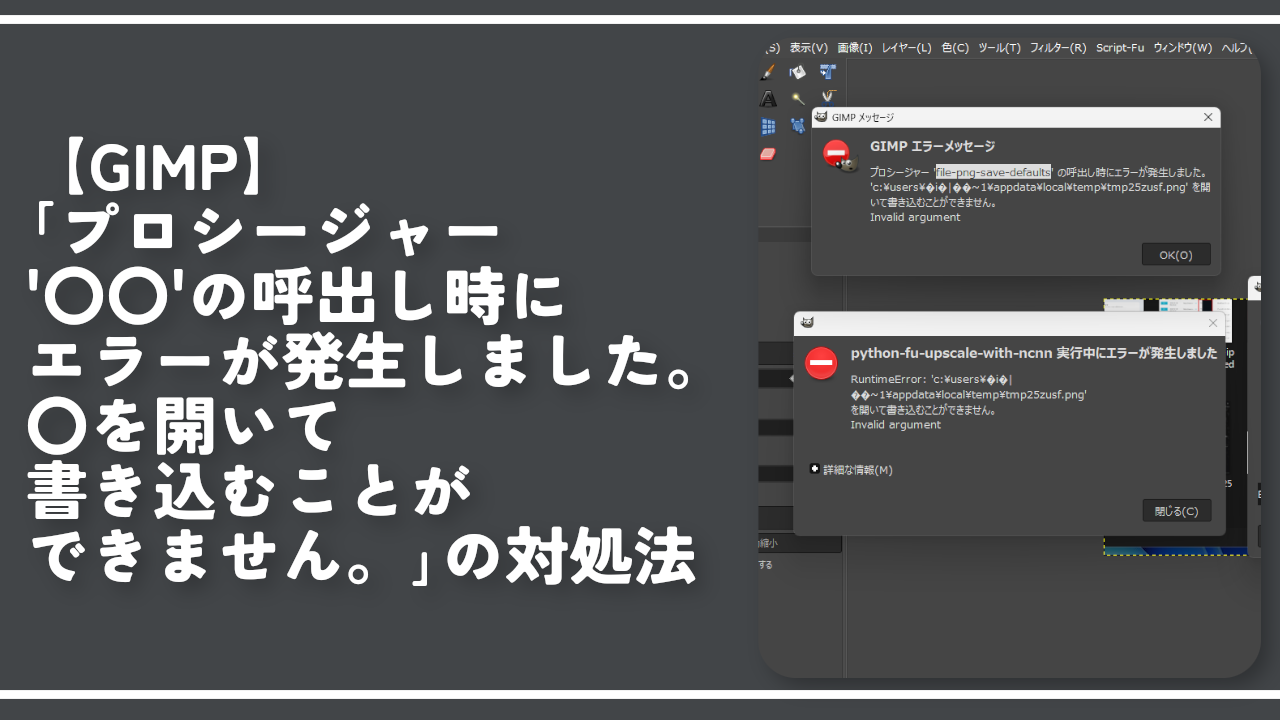Expand 詳細な情報(M) details section
This screenshot has width=1280, height=720.
[x=851, y=469]
